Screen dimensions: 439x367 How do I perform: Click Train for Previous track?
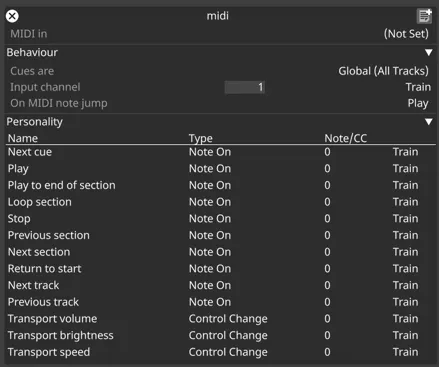click(x=405, y=302)
